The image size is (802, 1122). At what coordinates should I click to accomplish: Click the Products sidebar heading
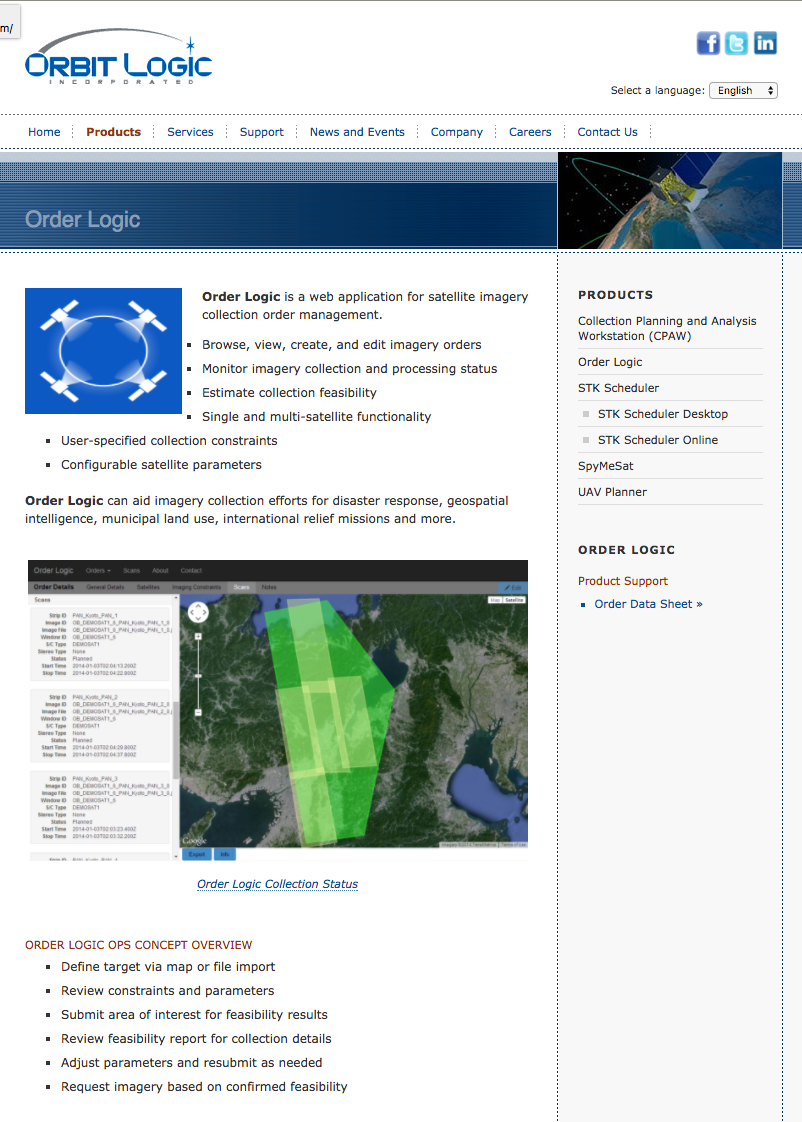[x=615, y=295]
